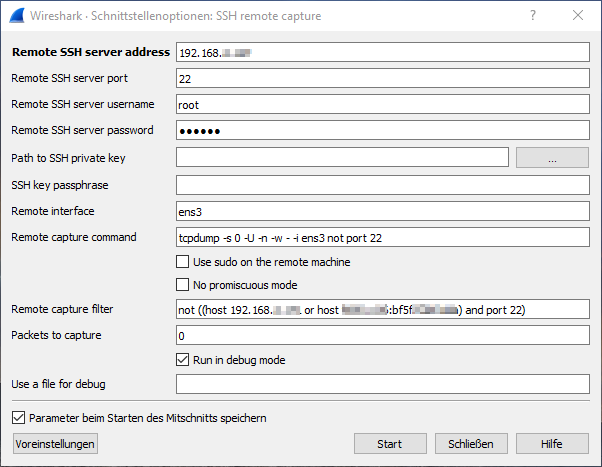Click the 'Remote capture command' label
The image size is (602, 467).
pyautogui.click(x=74, y=237)
